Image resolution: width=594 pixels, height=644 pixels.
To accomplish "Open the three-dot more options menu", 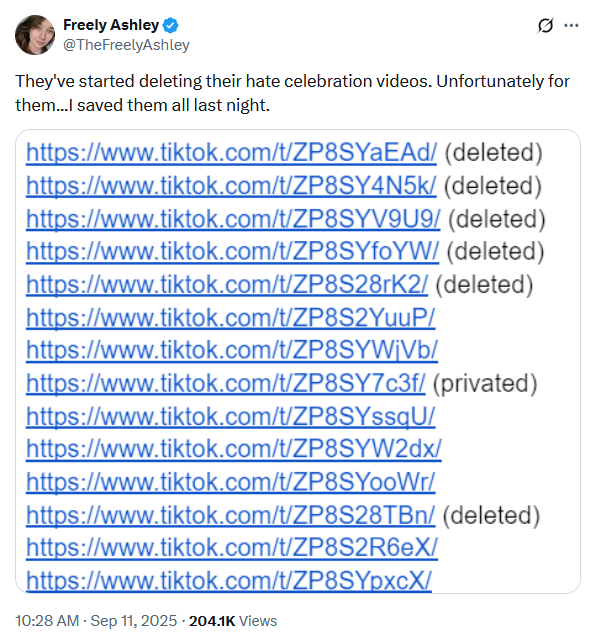I will 571,25.
